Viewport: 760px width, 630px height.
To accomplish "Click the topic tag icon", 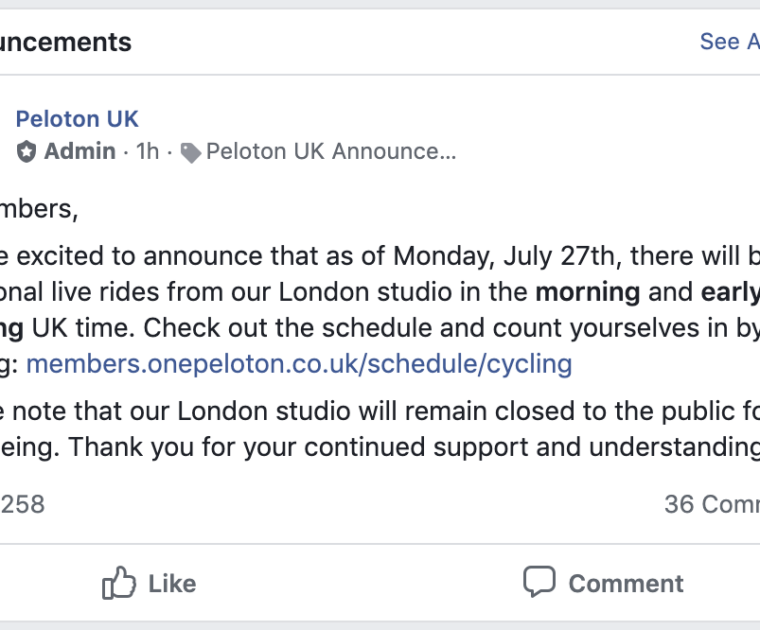I will [x=190, y=152].
